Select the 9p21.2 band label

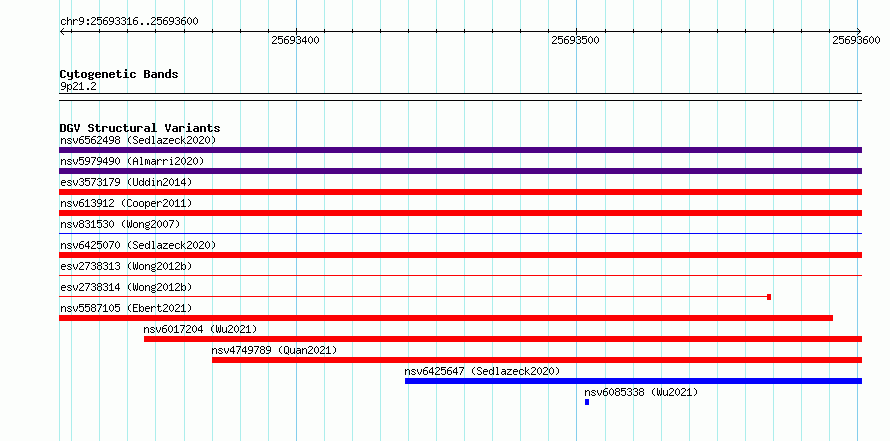click(x=78, y=87)
